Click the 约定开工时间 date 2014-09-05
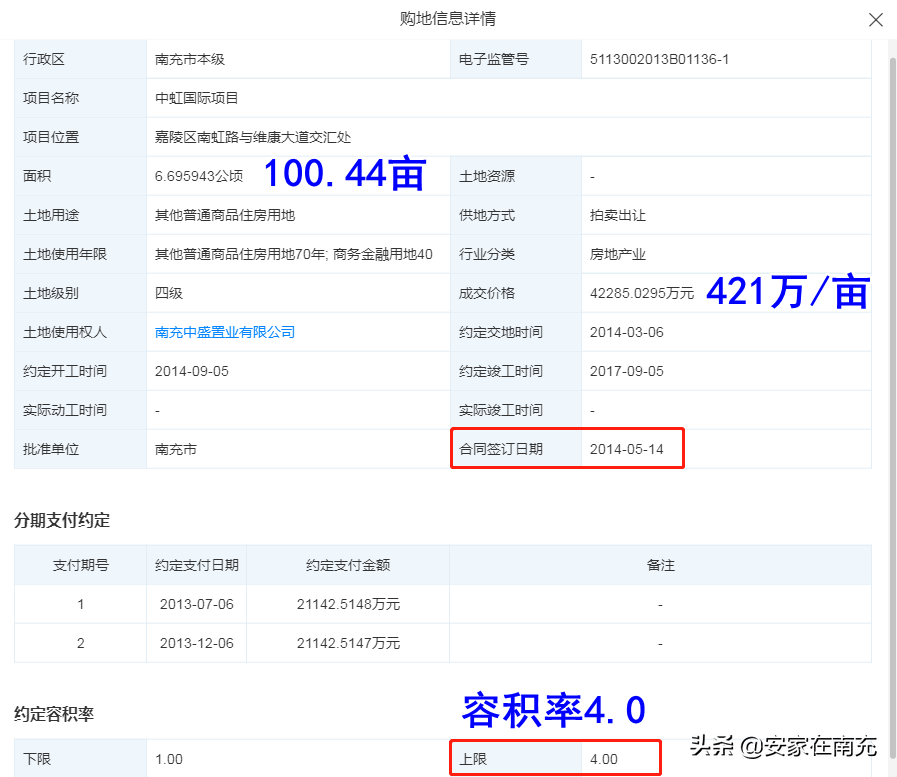This screenshot has width=897, height=777. (x=192, y=371)
